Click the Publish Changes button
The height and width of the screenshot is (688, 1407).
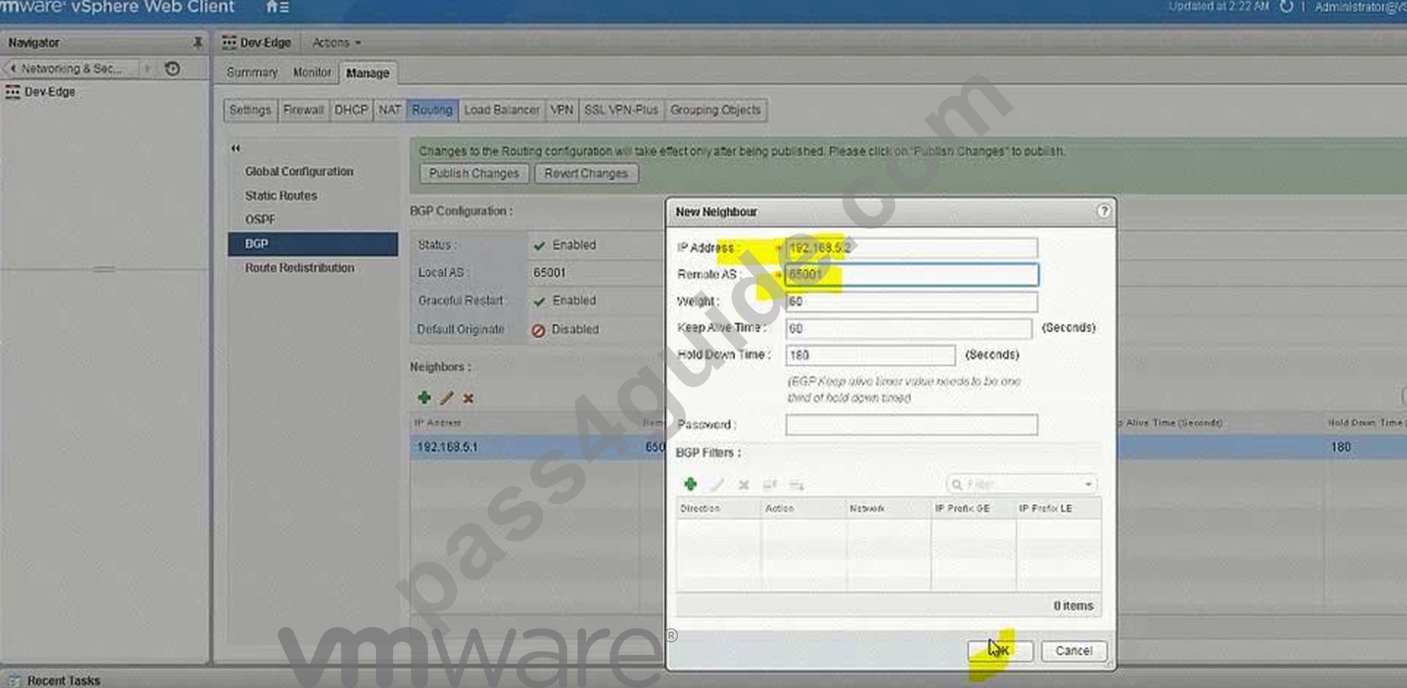[x=474, y=173]
